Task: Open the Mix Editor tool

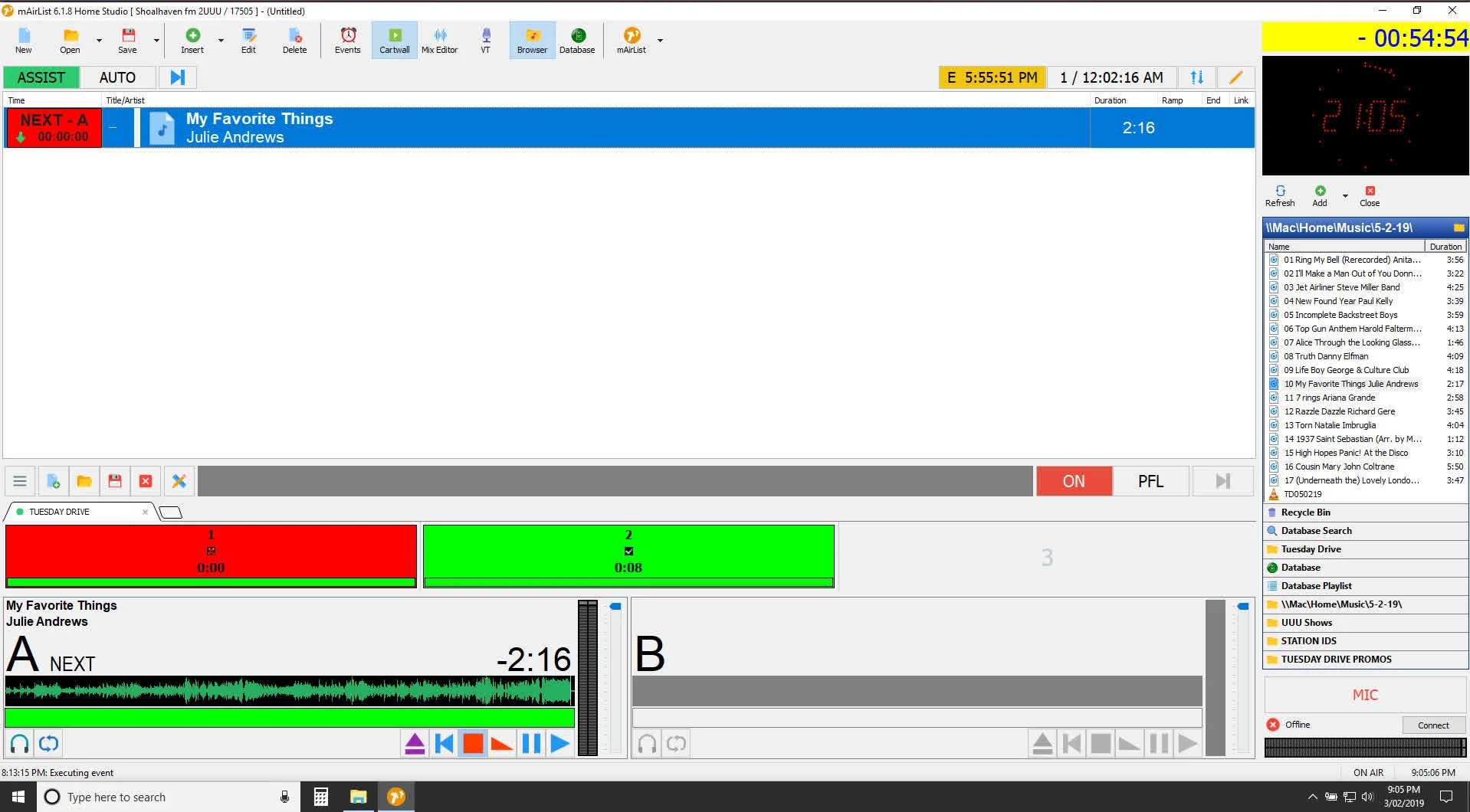Action: pos(439,40)
